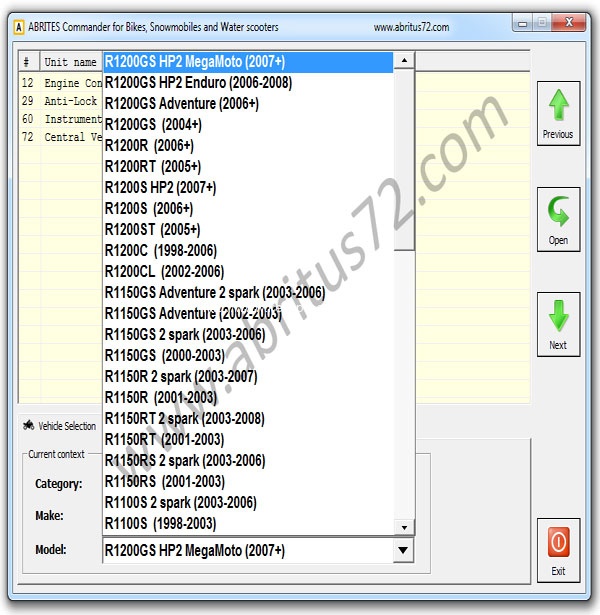The image size is (600, 615).
Task: Click the Next green down arrow button
Action: click(x=558, y=324)
